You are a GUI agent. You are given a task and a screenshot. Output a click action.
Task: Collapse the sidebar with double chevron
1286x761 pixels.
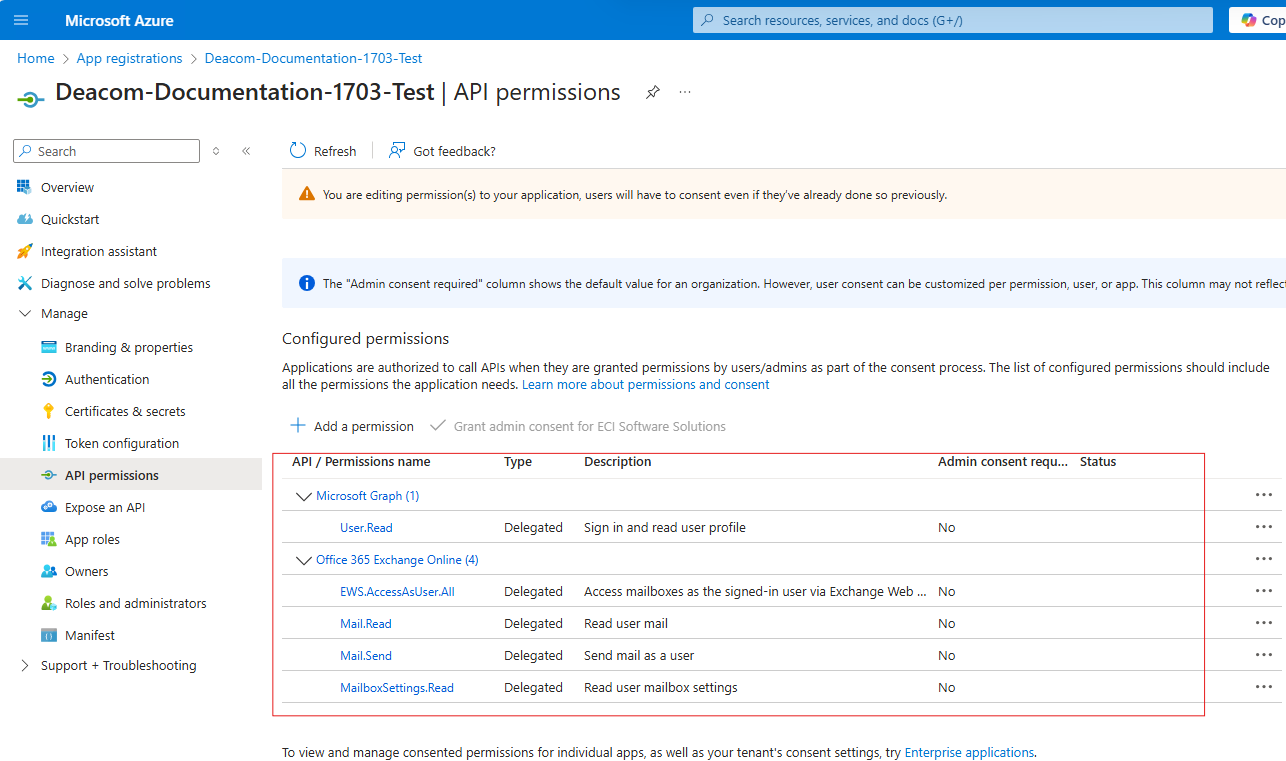click(x=246, y=151)
